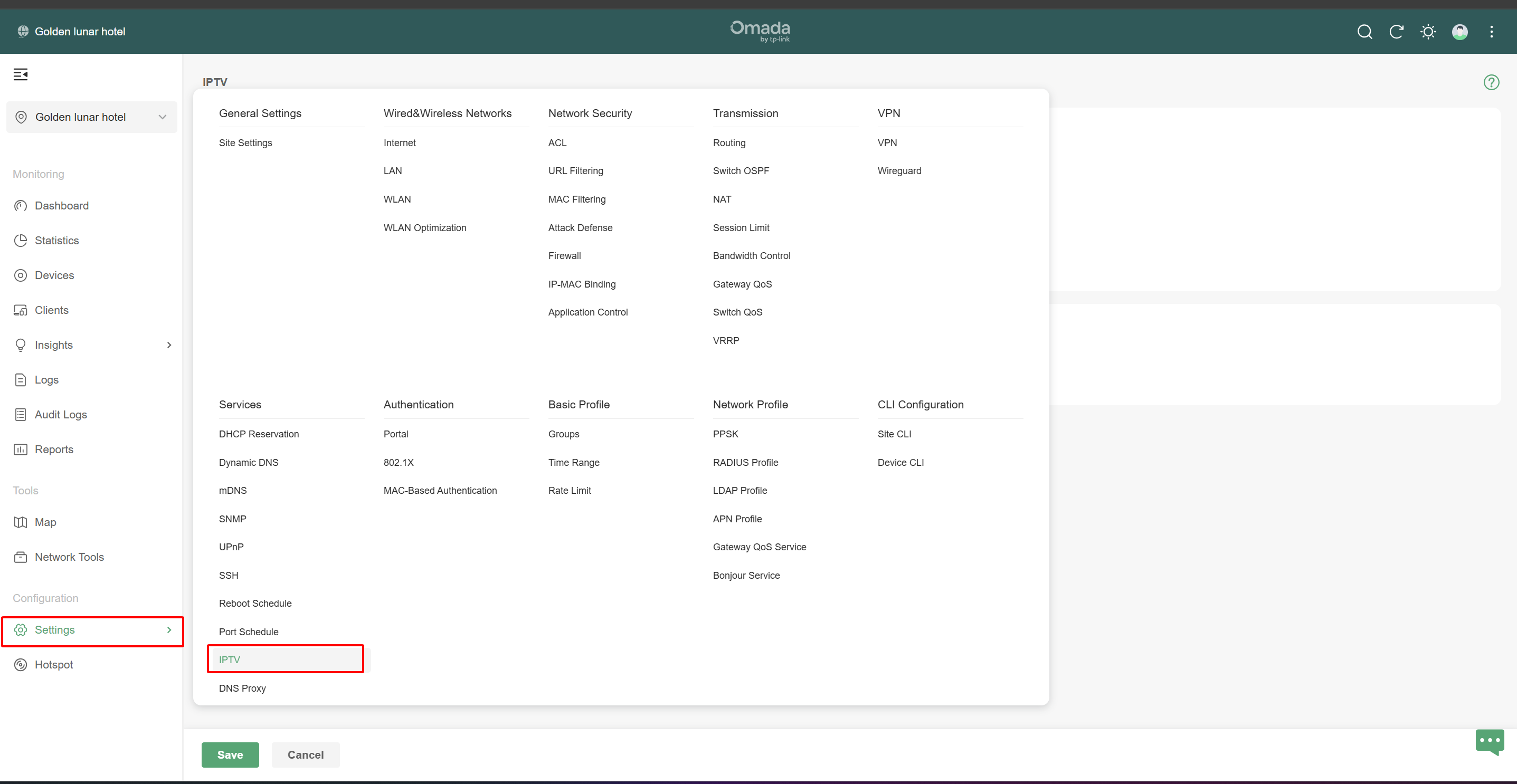Open Routing under Transmission
This screenshot has width=1517, height=784.
coord(729,143)
